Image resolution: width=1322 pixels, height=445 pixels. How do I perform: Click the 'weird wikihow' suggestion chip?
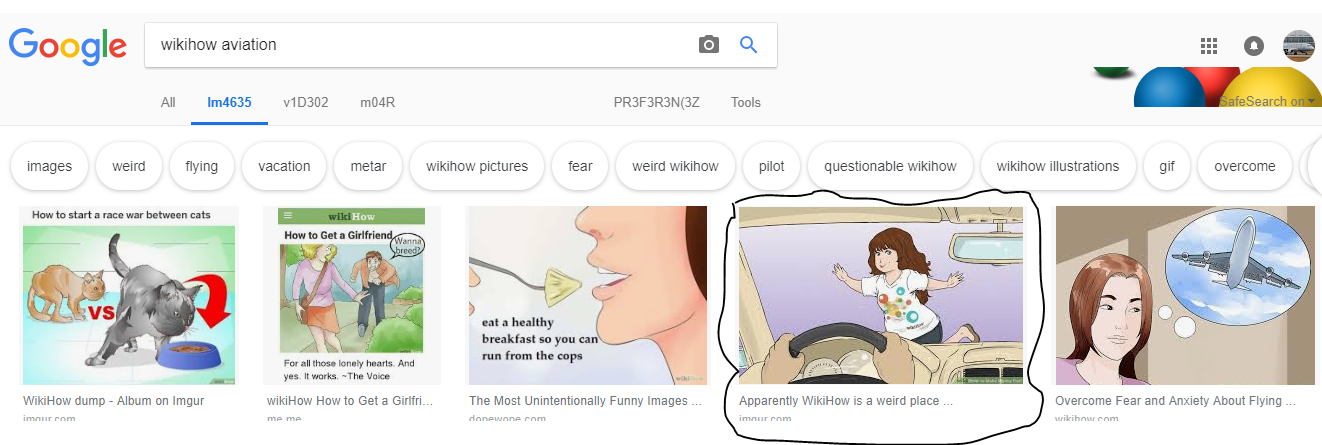675,166
